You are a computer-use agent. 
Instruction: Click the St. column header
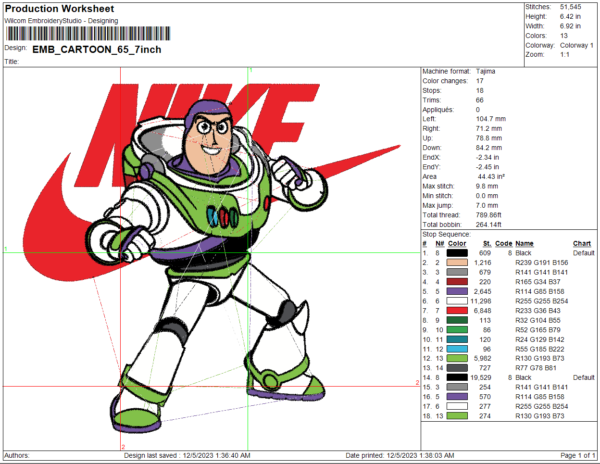(x=487, y=244)
